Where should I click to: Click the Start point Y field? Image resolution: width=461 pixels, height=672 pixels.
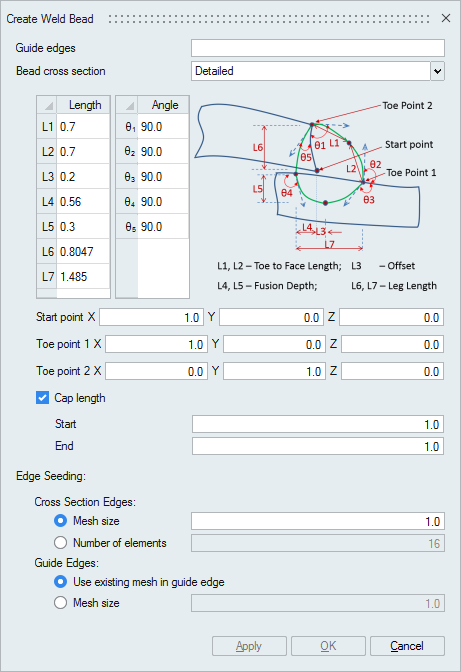(x=271, y=318)
